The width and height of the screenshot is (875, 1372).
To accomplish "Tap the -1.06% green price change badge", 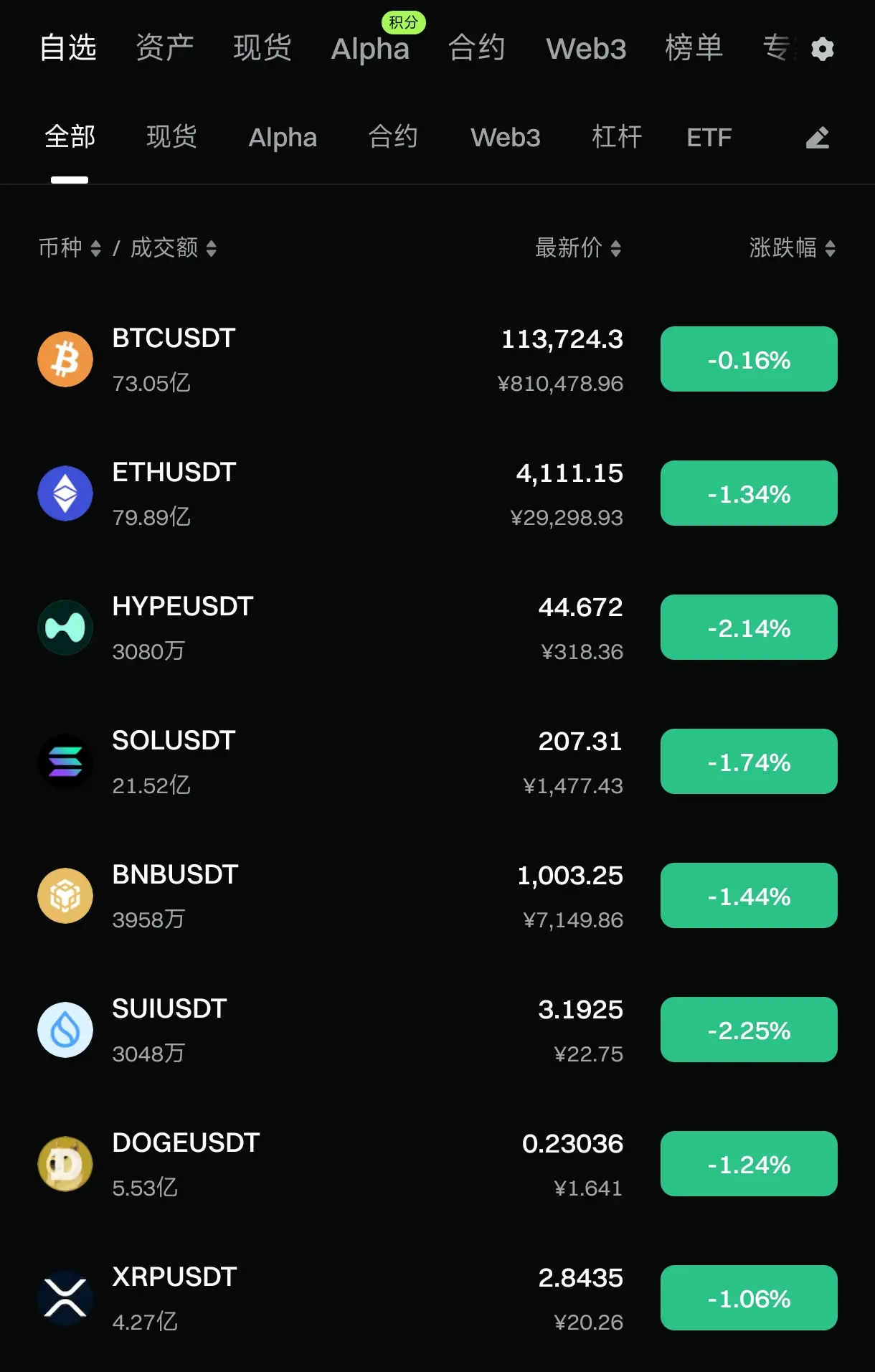I will click(x=749, y=1298).
